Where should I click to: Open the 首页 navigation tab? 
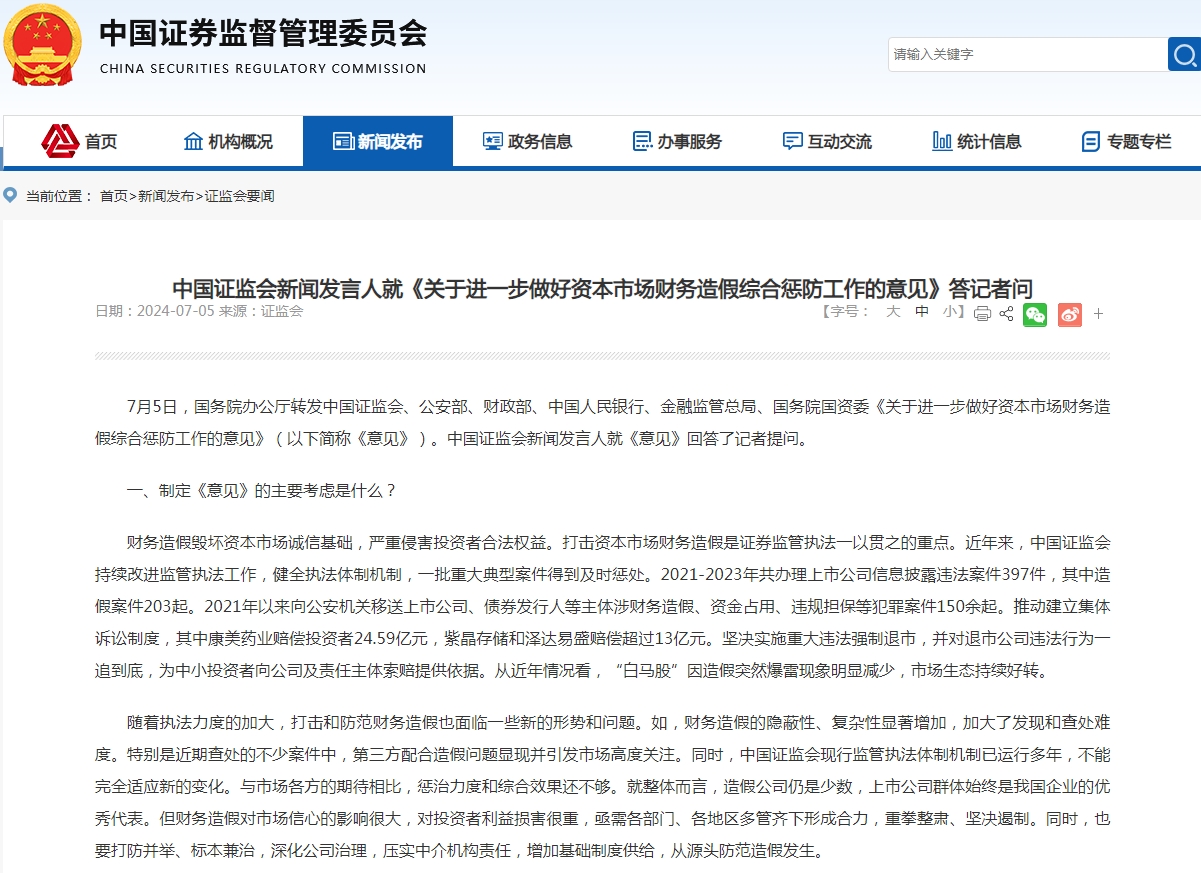pos(78,141)
